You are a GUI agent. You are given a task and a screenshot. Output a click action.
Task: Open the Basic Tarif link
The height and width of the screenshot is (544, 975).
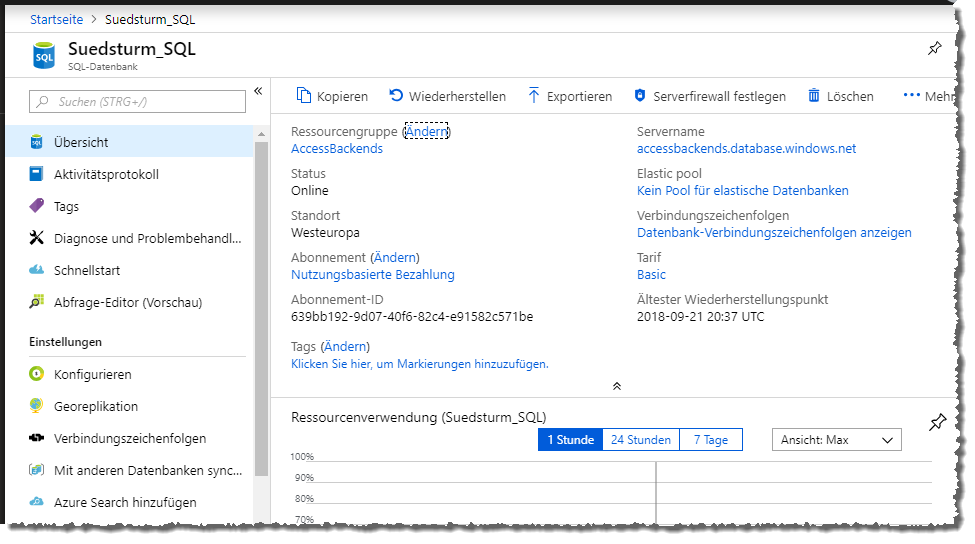click(651, 274)
